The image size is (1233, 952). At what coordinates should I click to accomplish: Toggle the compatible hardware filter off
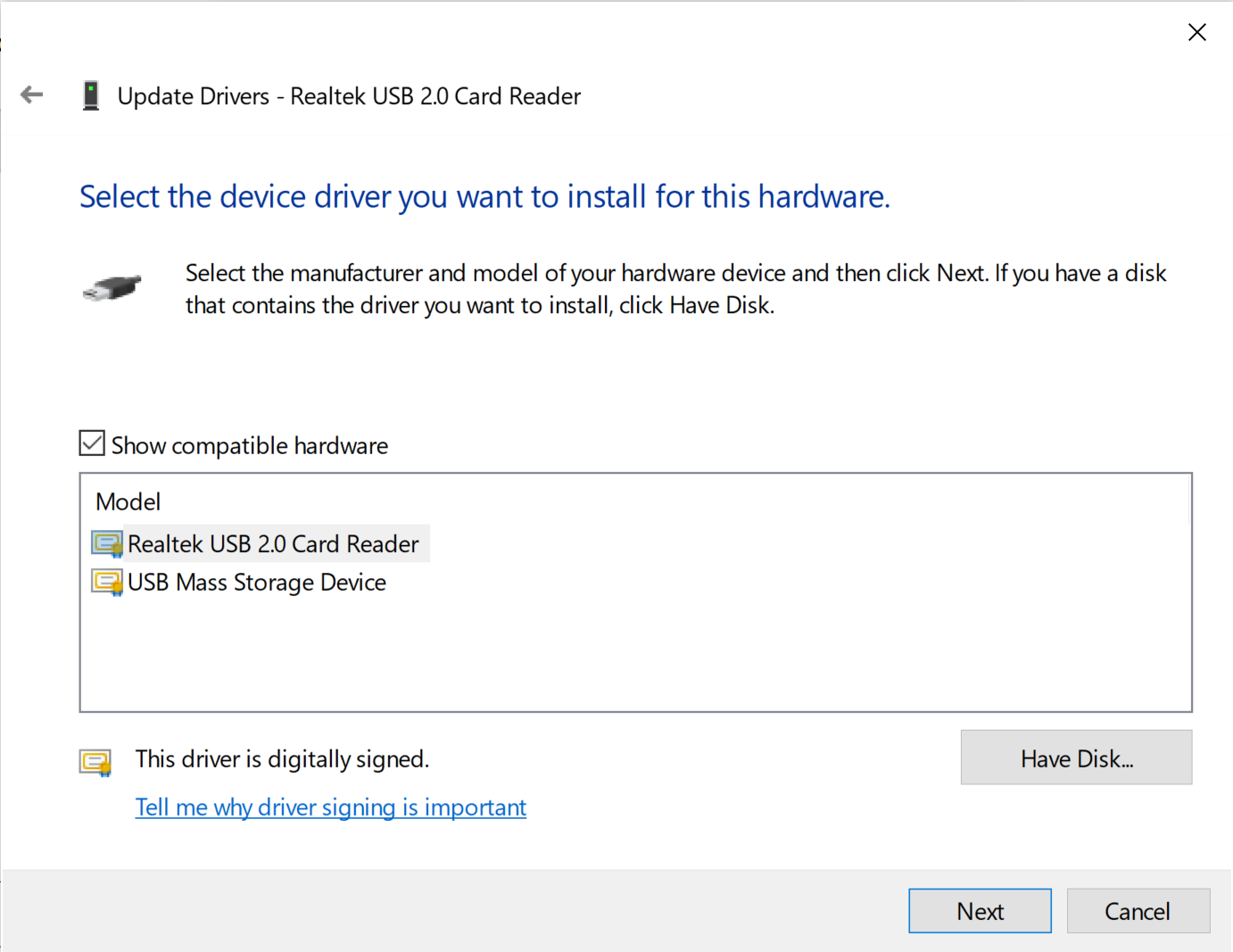tap(91, 443)
